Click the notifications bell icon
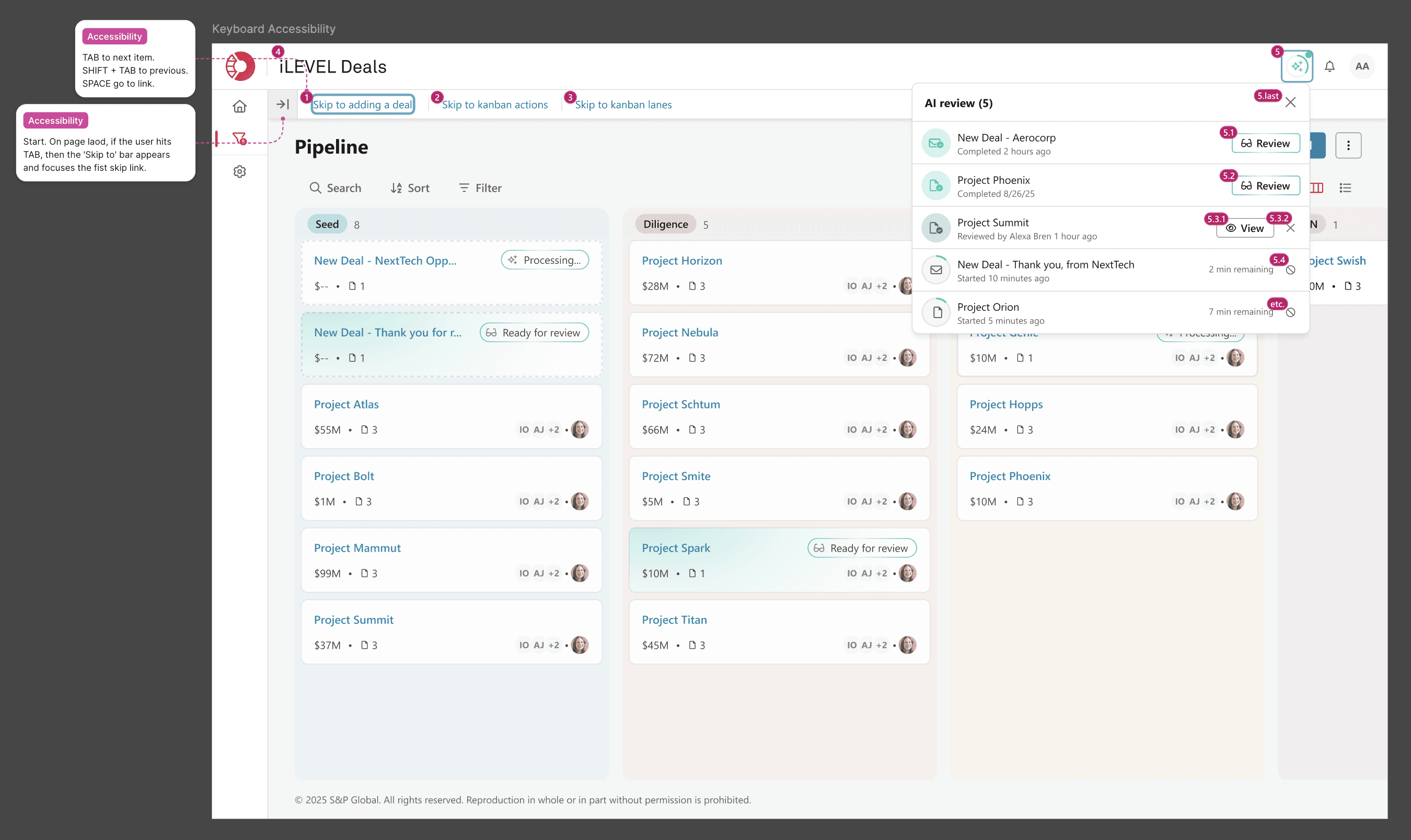This screenshot has height=840, width=1411. (1329, 66)
